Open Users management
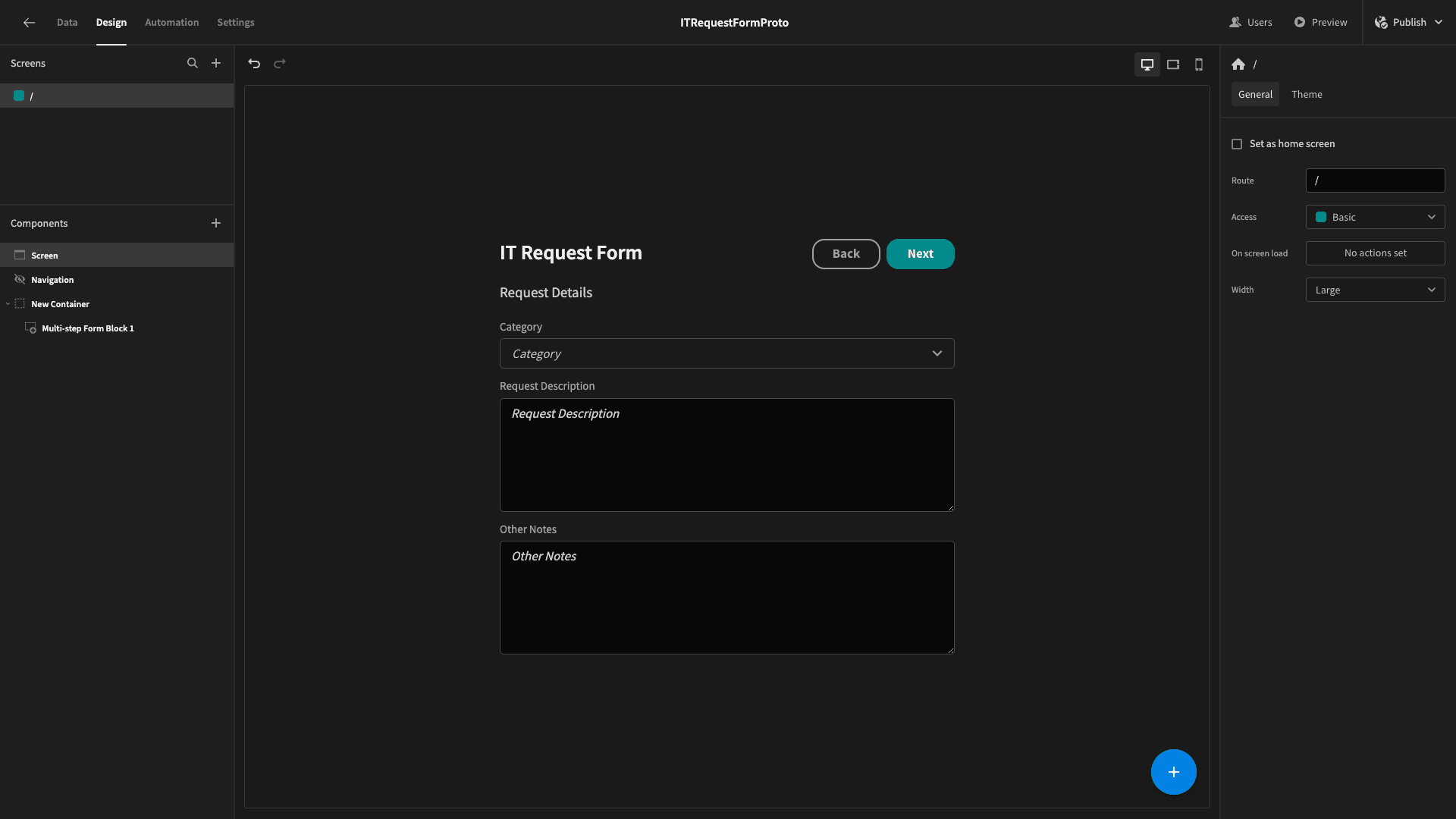This screenshot has width=1456, height=819. point(1251,23)
